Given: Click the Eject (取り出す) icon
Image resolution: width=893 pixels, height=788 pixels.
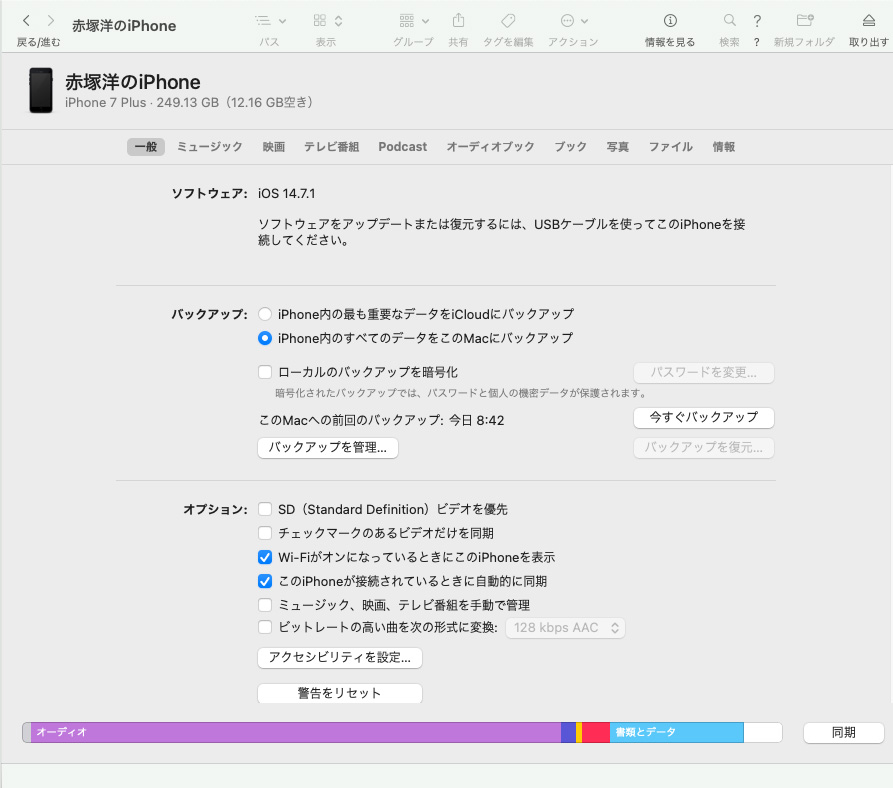Looking at the screenshot, I should coord(869,21).
